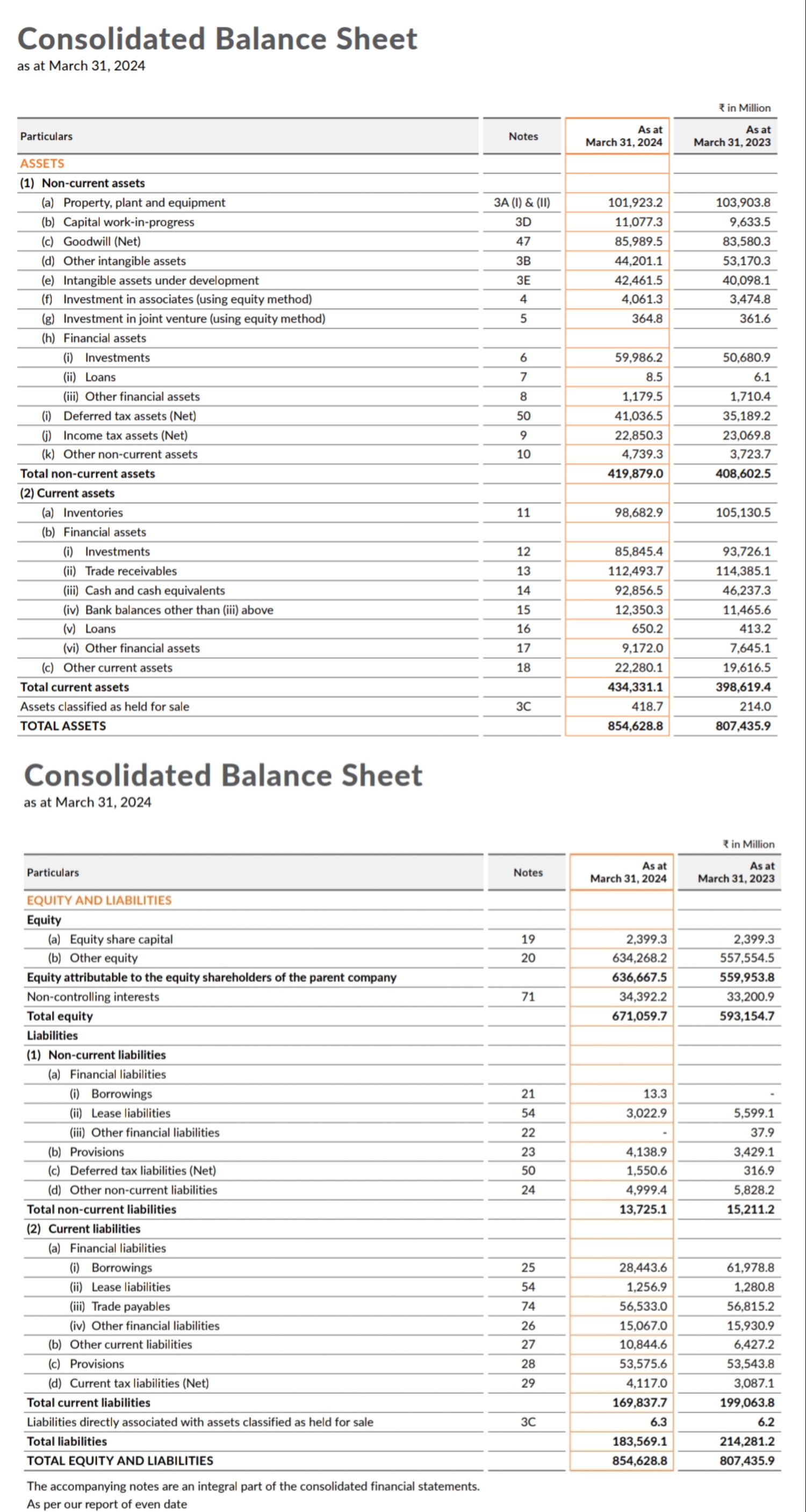The image size is (806, 1512).
Task: Click 'Non-controlling interests' label
Action: tap(93, 997)
